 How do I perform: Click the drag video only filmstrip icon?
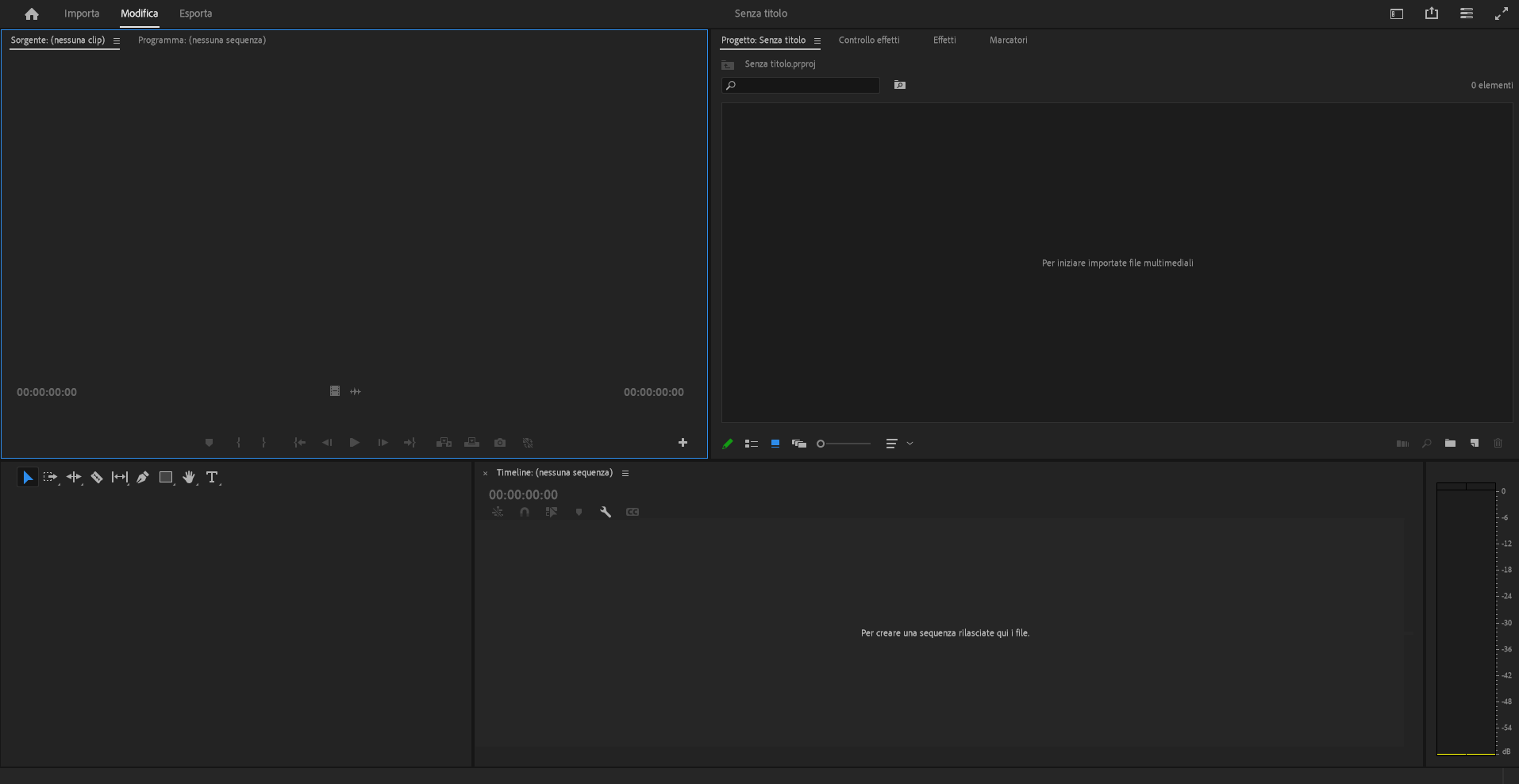pyautogui.click(x=335, y=391)
